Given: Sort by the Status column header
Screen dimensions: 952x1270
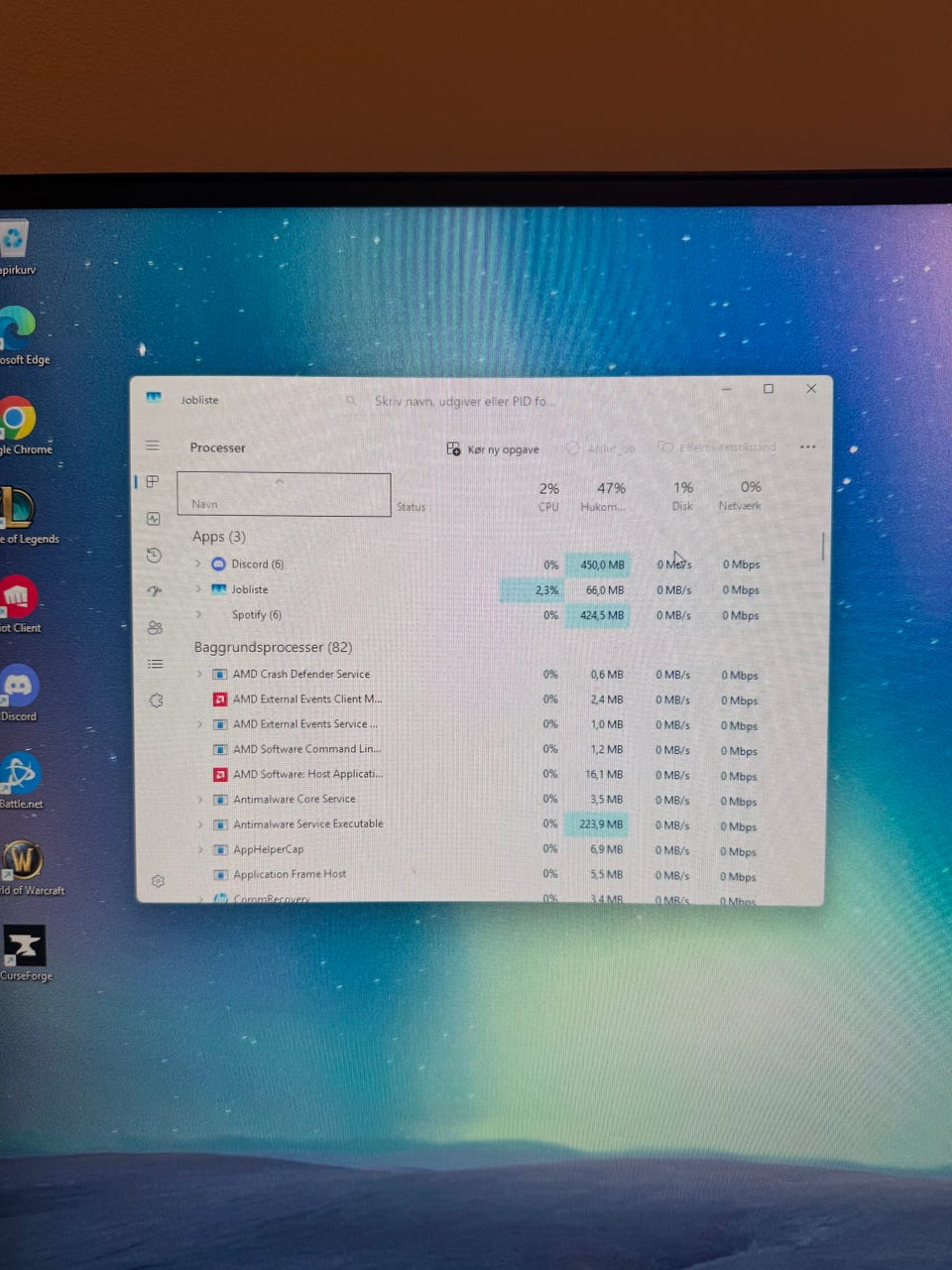Looking at the screenshot, I should pos(412,507).
